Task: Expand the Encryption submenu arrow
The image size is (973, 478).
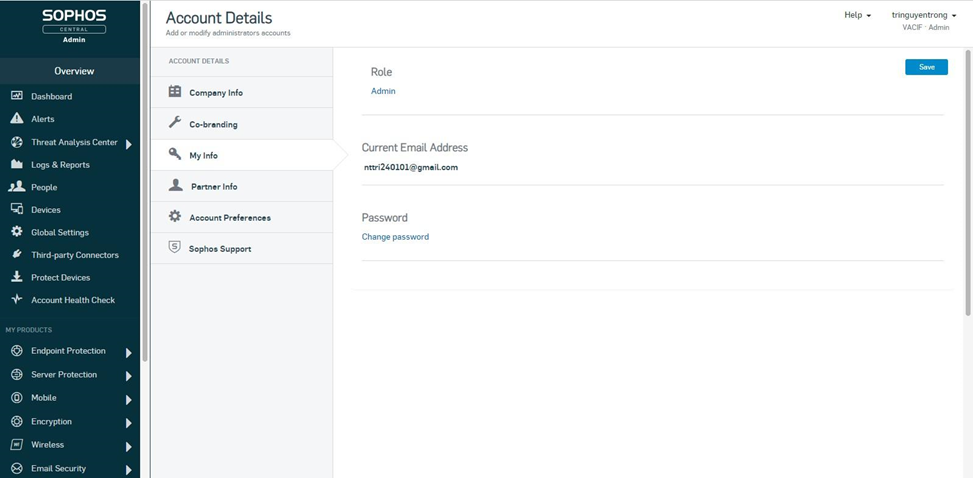Action: coord(128,423)
